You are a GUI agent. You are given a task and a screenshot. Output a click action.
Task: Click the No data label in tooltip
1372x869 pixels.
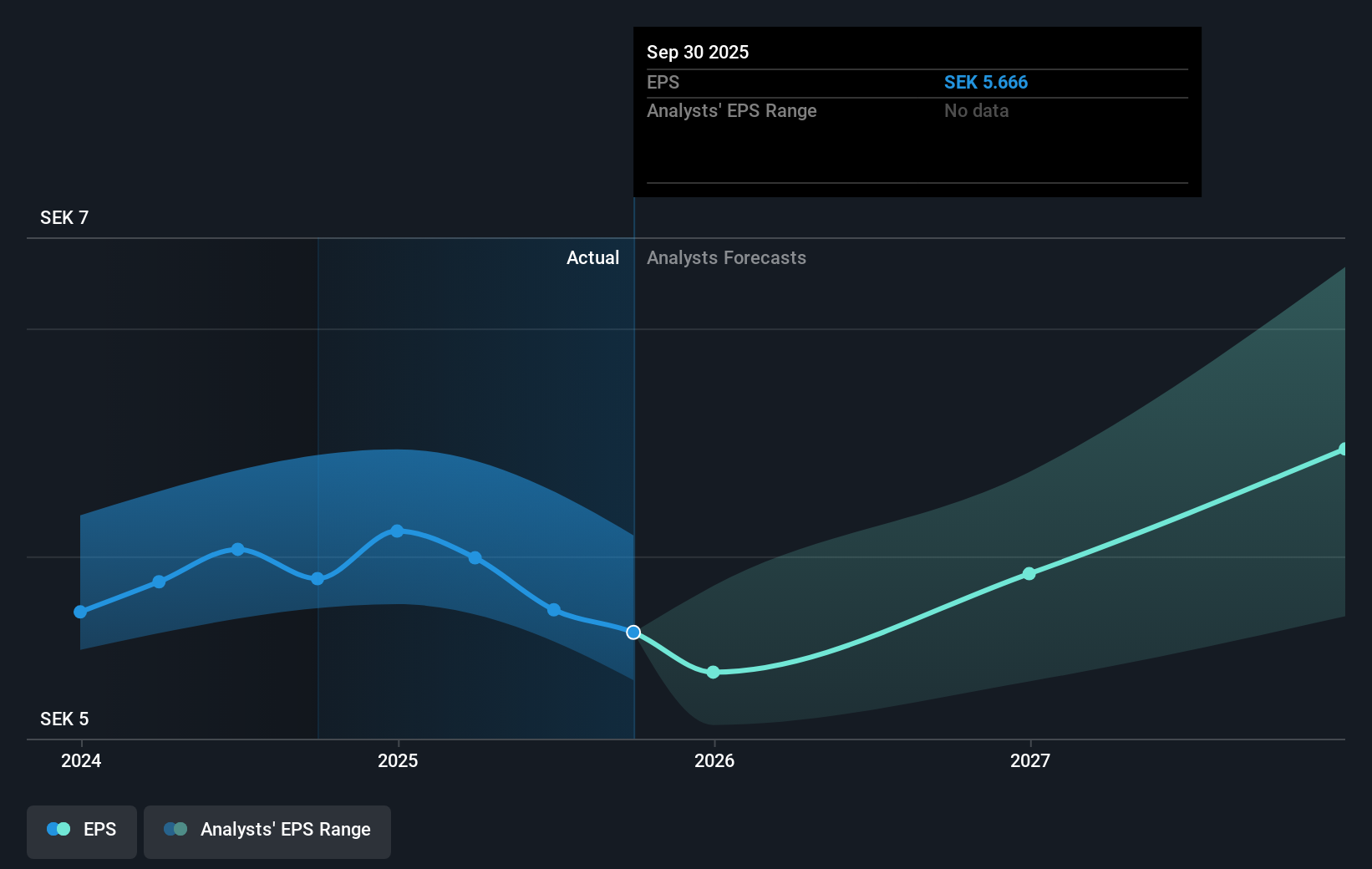point(976,110)
